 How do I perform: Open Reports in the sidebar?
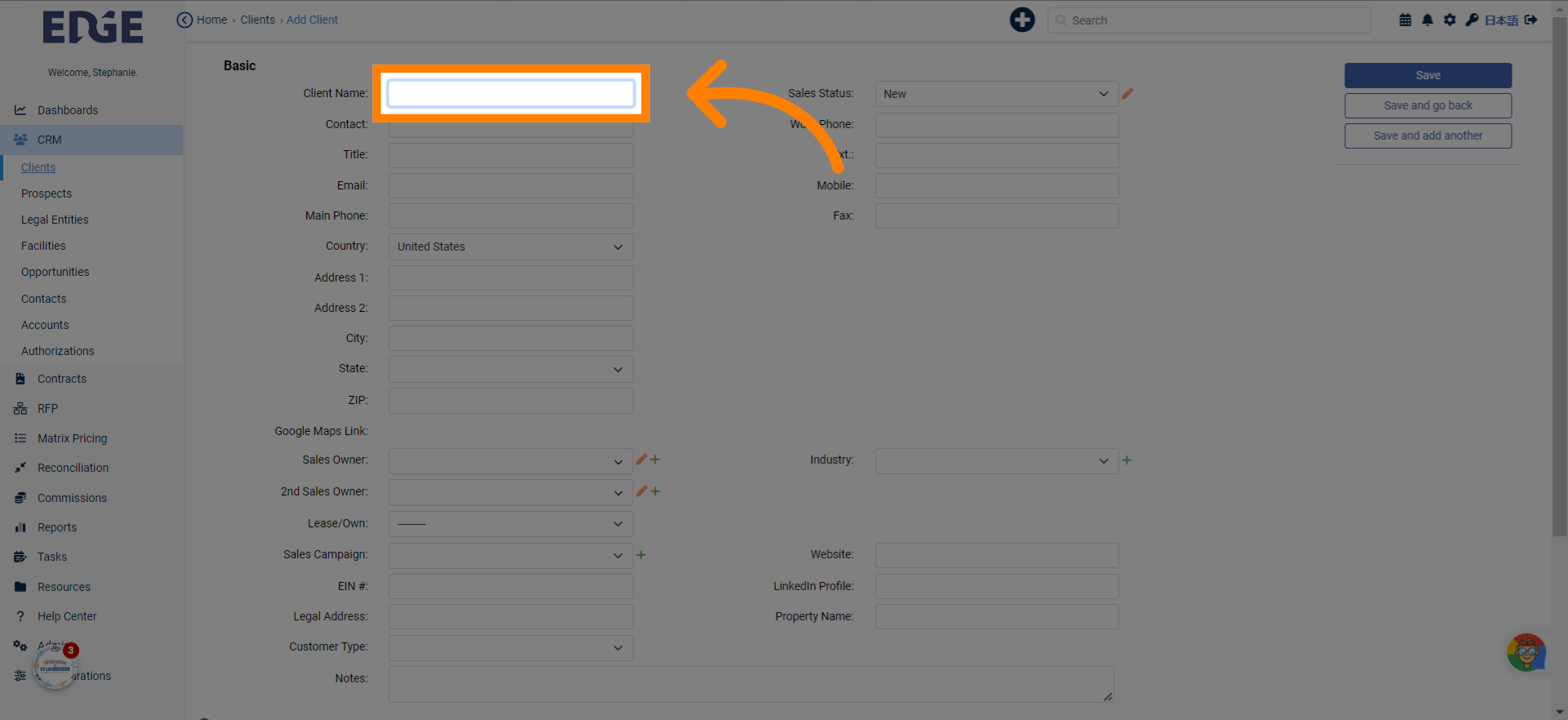(x=91, y=527)
